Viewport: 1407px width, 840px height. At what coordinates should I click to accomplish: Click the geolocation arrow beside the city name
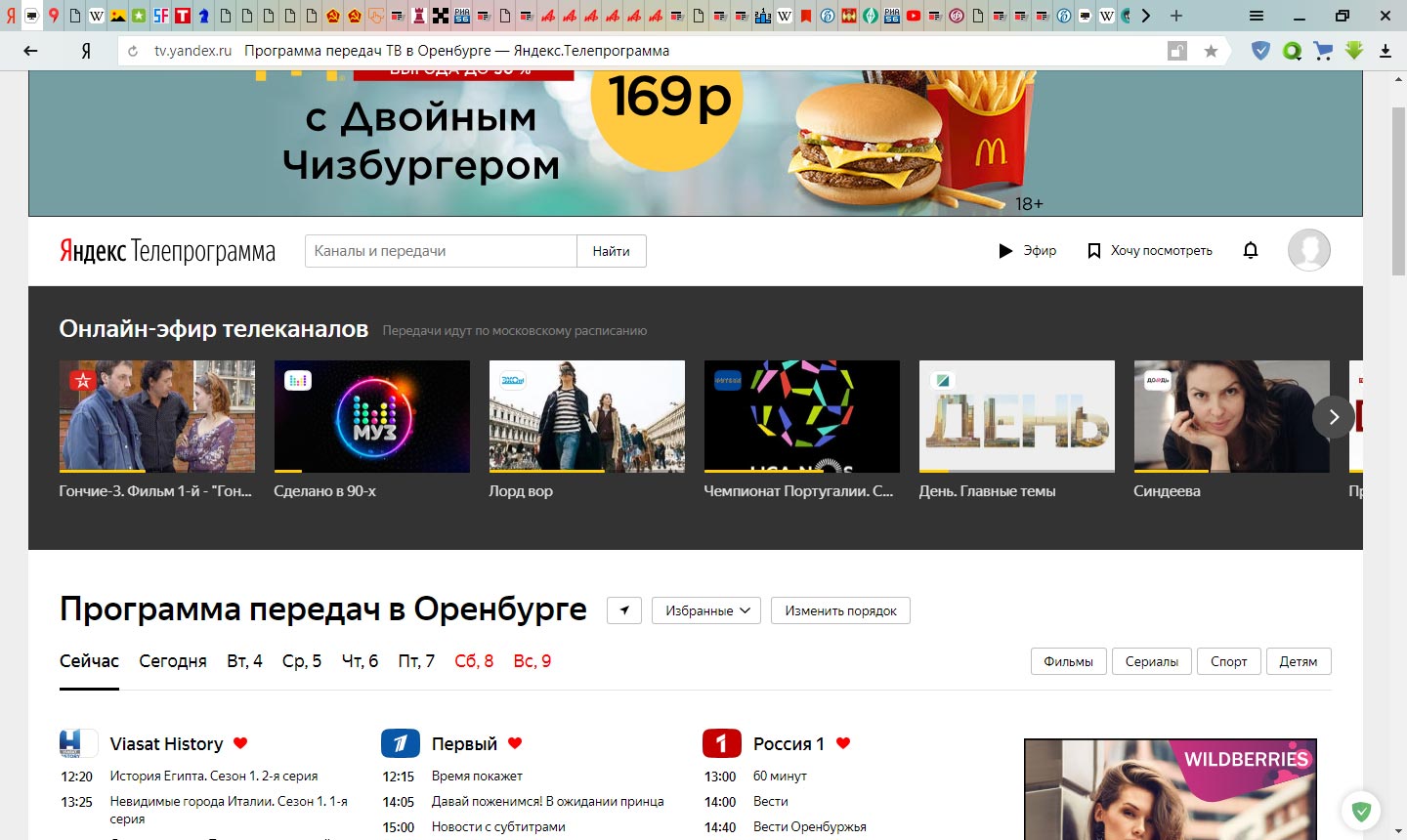pyautogui.click(x=623, y=609)
